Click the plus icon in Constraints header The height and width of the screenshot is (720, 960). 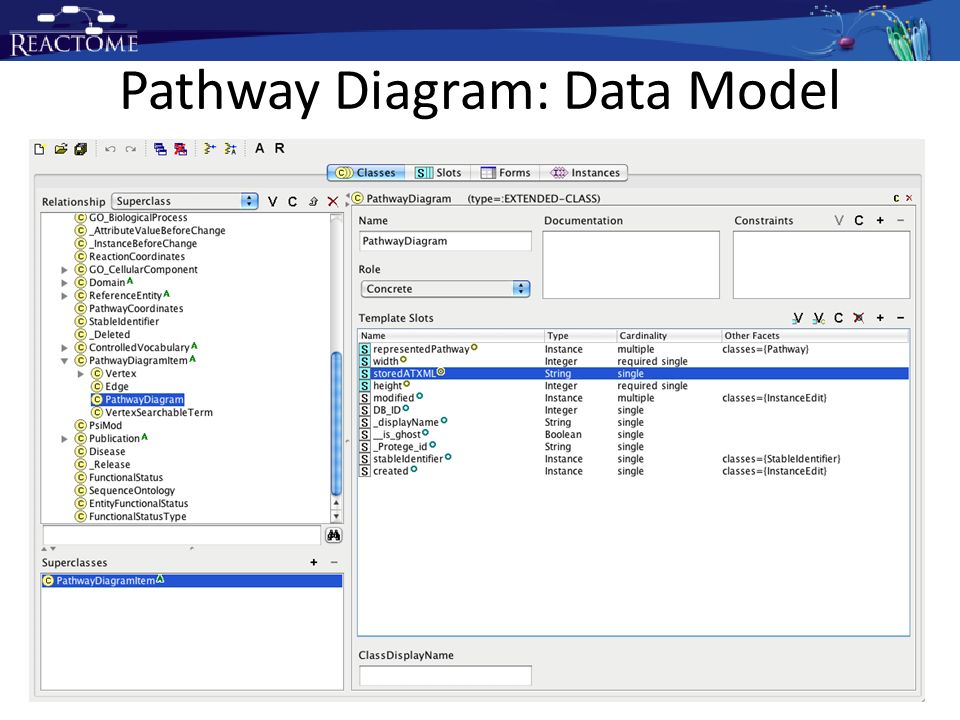880,220
